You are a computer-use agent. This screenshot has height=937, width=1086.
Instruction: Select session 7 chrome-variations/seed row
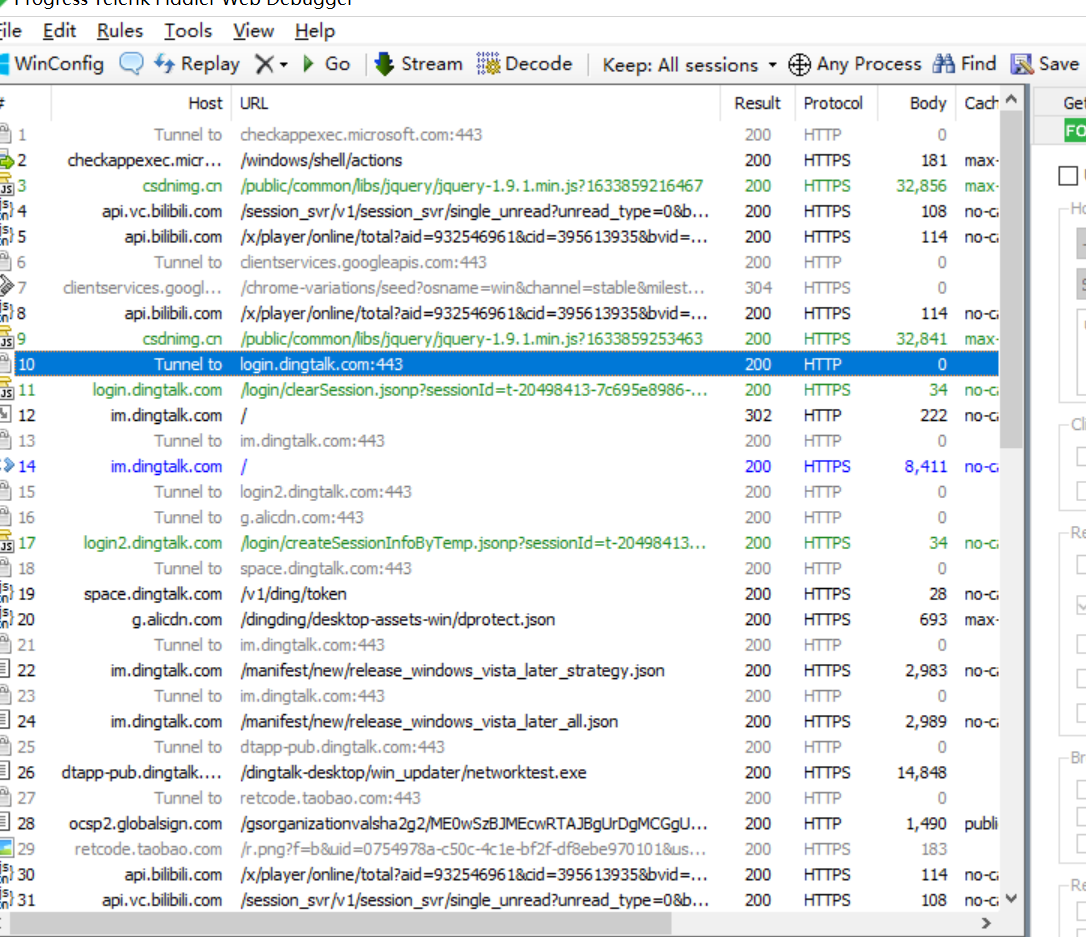point(499,288)
